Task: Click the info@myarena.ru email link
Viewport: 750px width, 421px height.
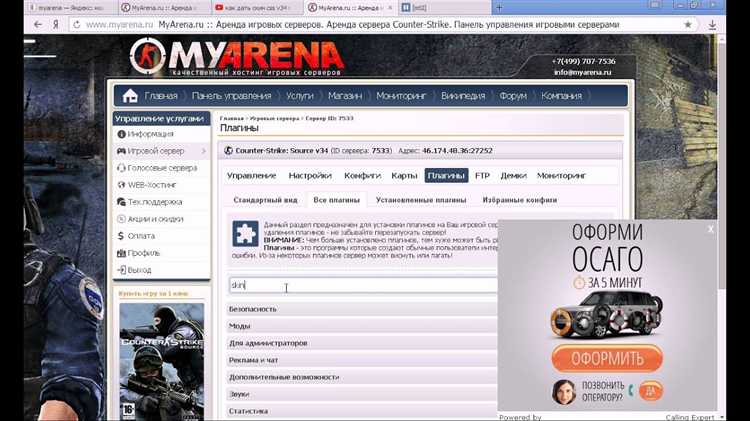Action: (583, 72)
